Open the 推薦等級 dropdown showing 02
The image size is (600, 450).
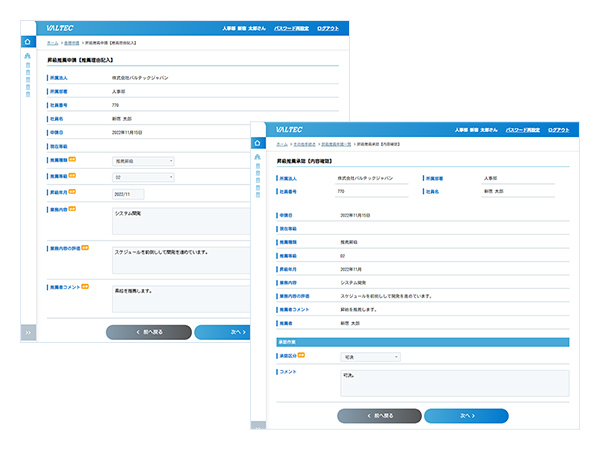click(x=143, y=177)
